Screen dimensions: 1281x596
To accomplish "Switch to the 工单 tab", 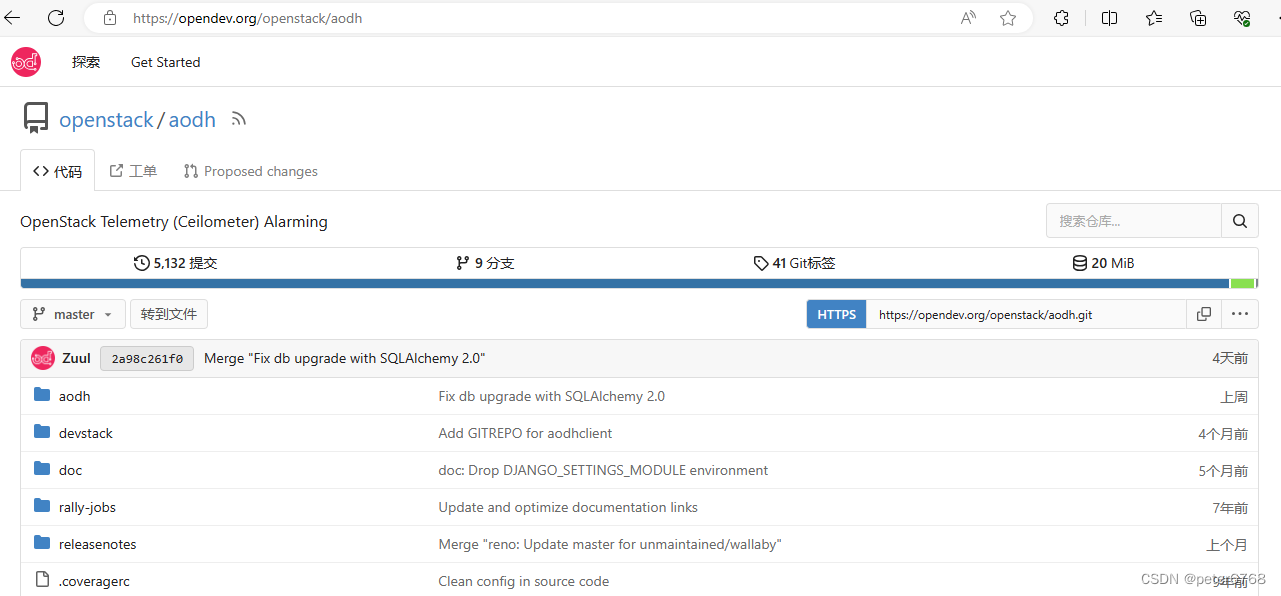I will [x=133, y=171].
